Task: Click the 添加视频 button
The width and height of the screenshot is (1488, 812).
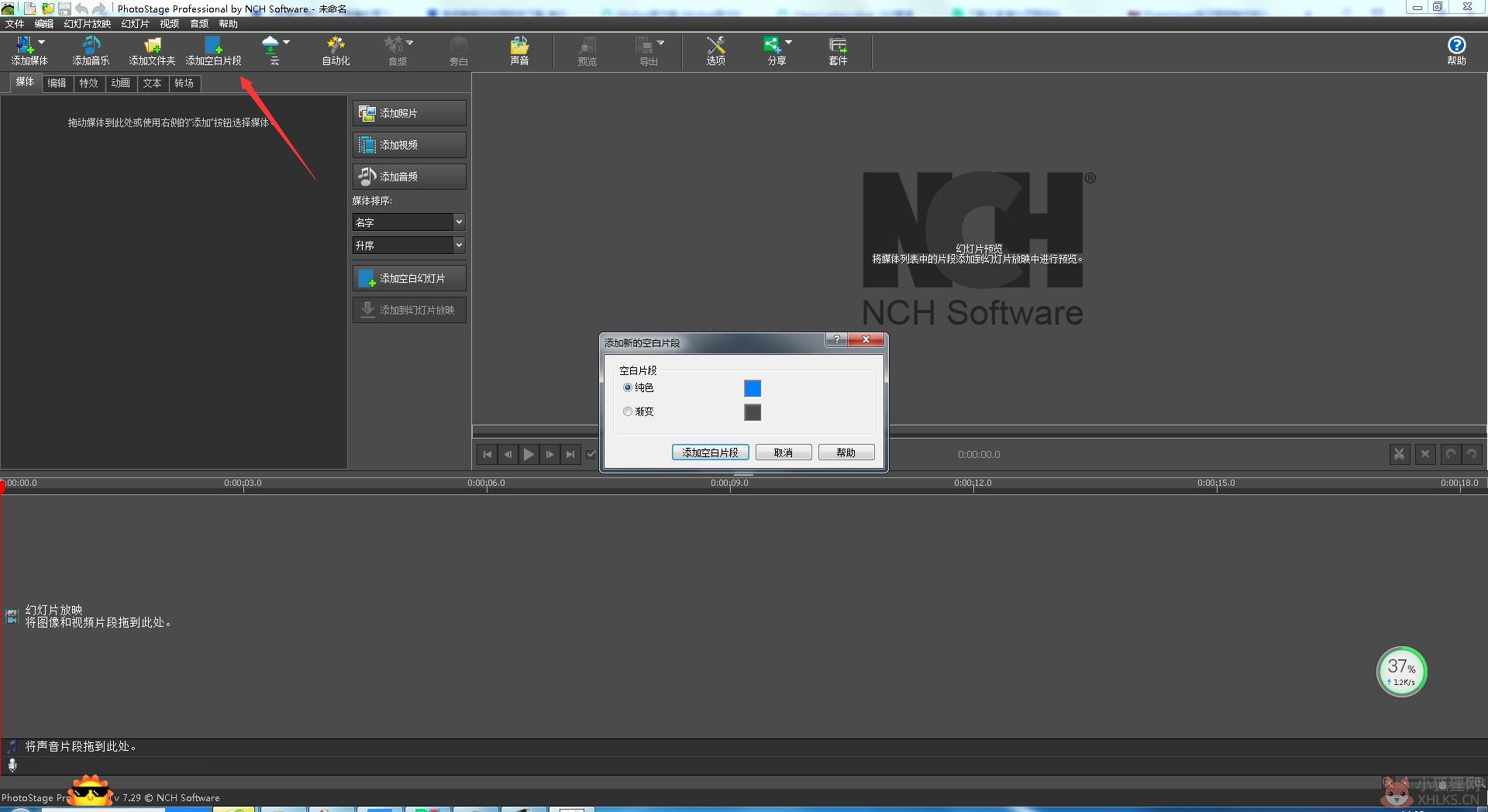Action: pos(409,145)
